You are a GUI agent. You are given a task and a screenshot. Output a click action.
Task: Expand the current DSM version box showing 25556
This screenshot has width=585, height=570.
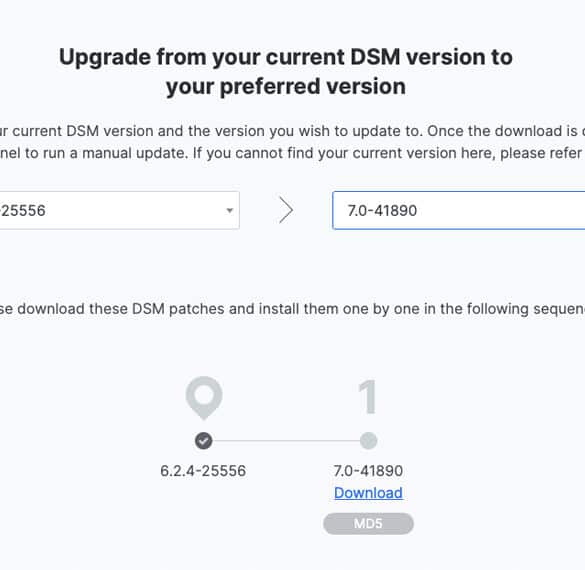click(x=119, y=210)
